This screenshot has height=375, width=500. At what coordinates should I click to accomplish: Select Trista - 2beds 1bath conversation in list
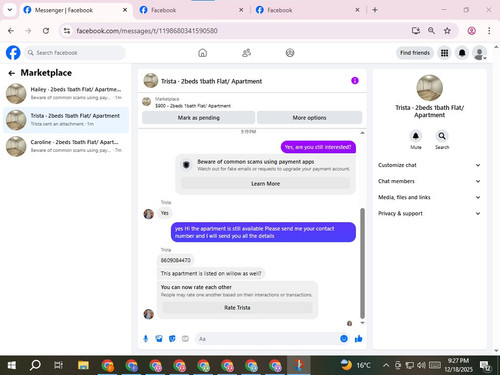[x=66, y=120]
